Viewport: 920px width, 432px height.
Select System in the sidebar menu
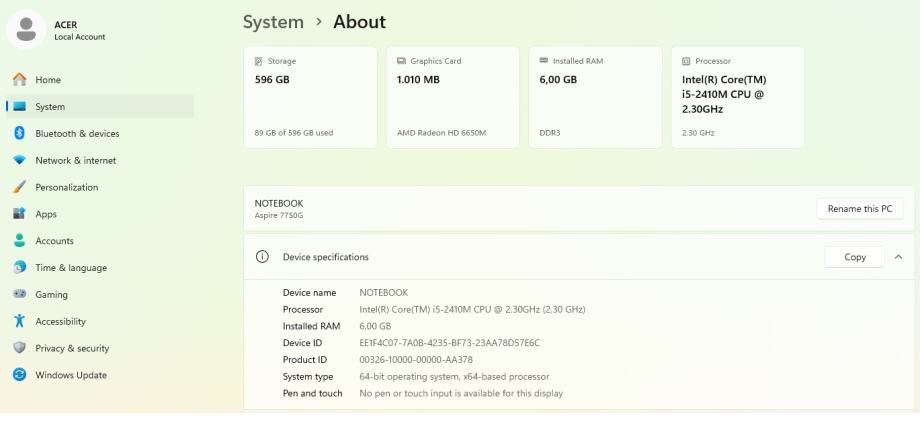click(50, 107)
